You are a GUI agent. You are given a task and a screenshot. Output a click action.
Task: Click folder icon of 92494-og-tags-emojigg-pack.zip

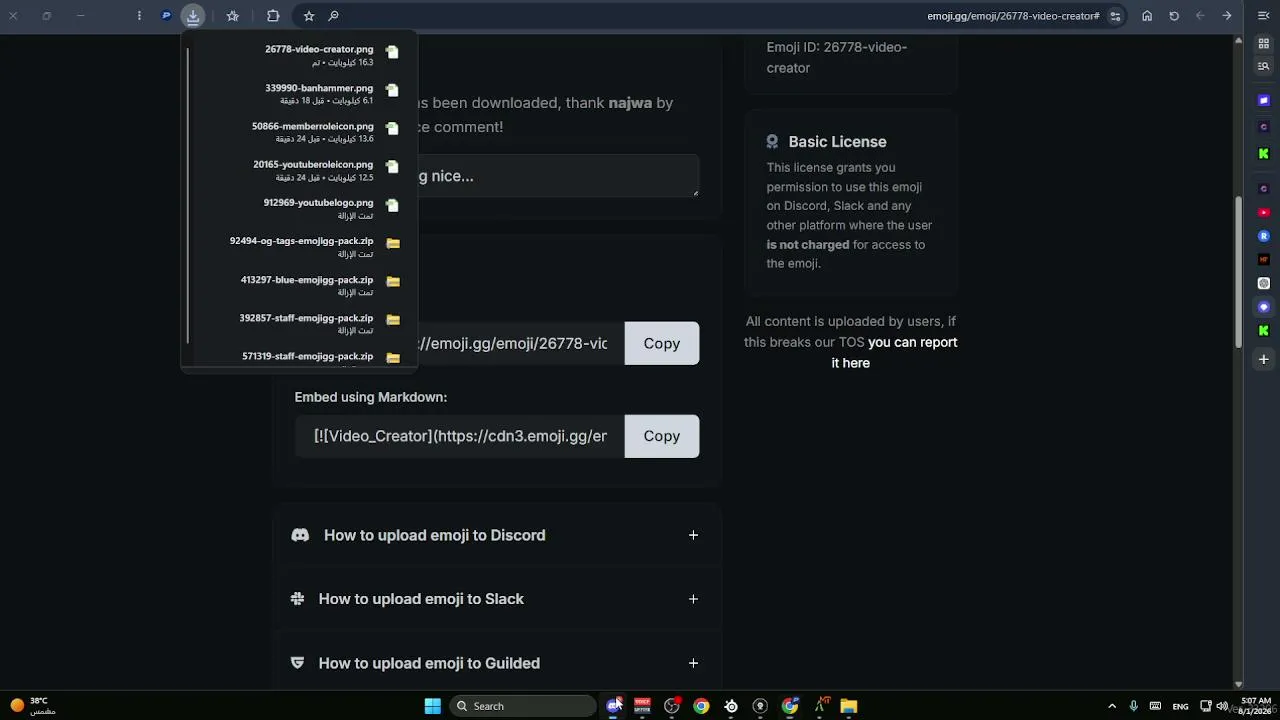pyautogui.click(x=393, y=243)
